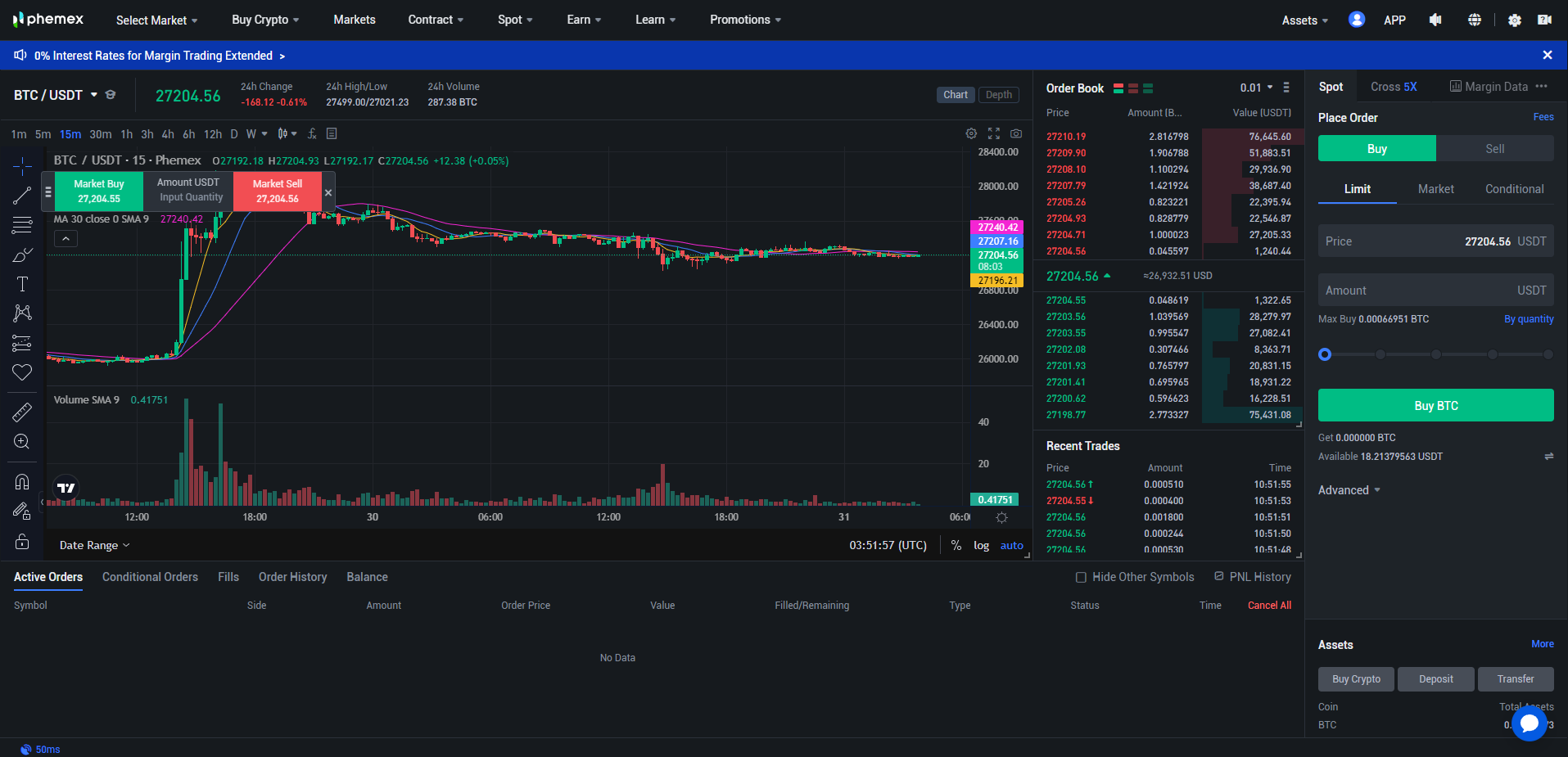Open the Assets dropdown in header

1305,20
